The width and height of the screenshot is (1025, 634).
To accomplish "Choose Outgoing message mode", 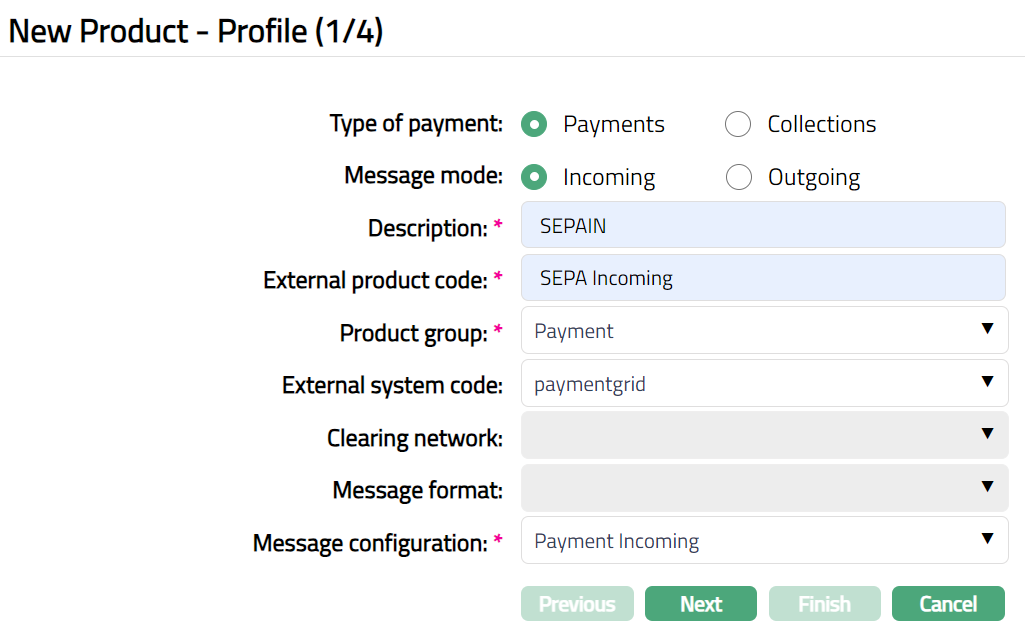I will (738, 177).
